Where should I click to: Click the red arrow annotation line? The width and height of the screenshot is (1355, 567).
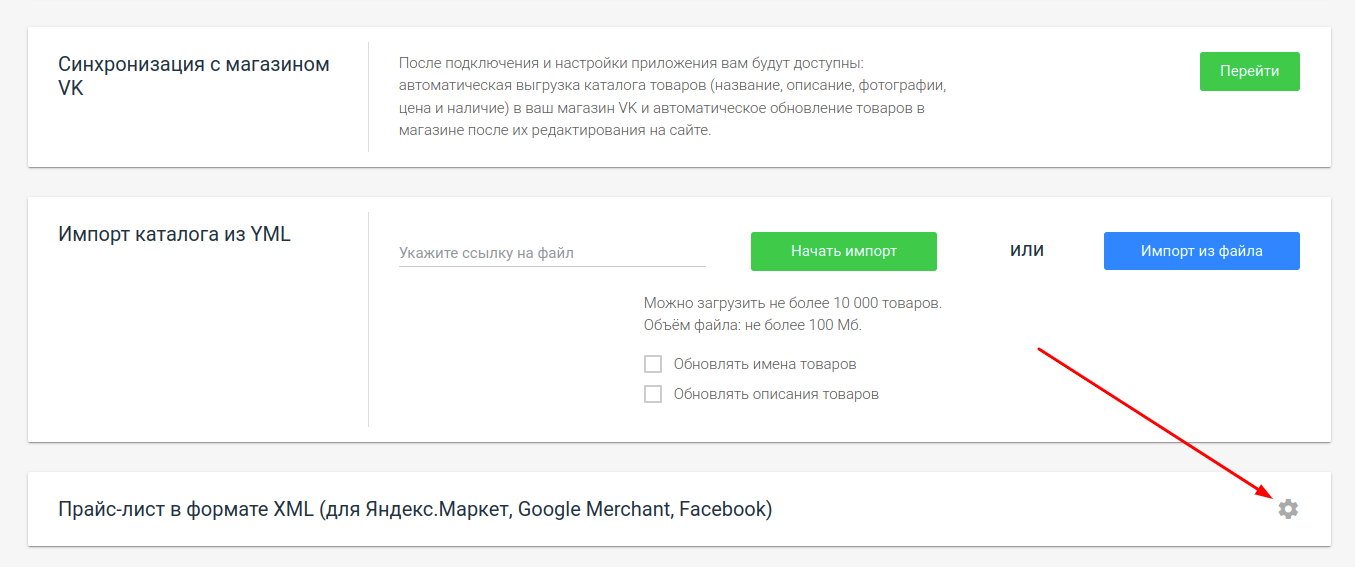[1155, 420]
